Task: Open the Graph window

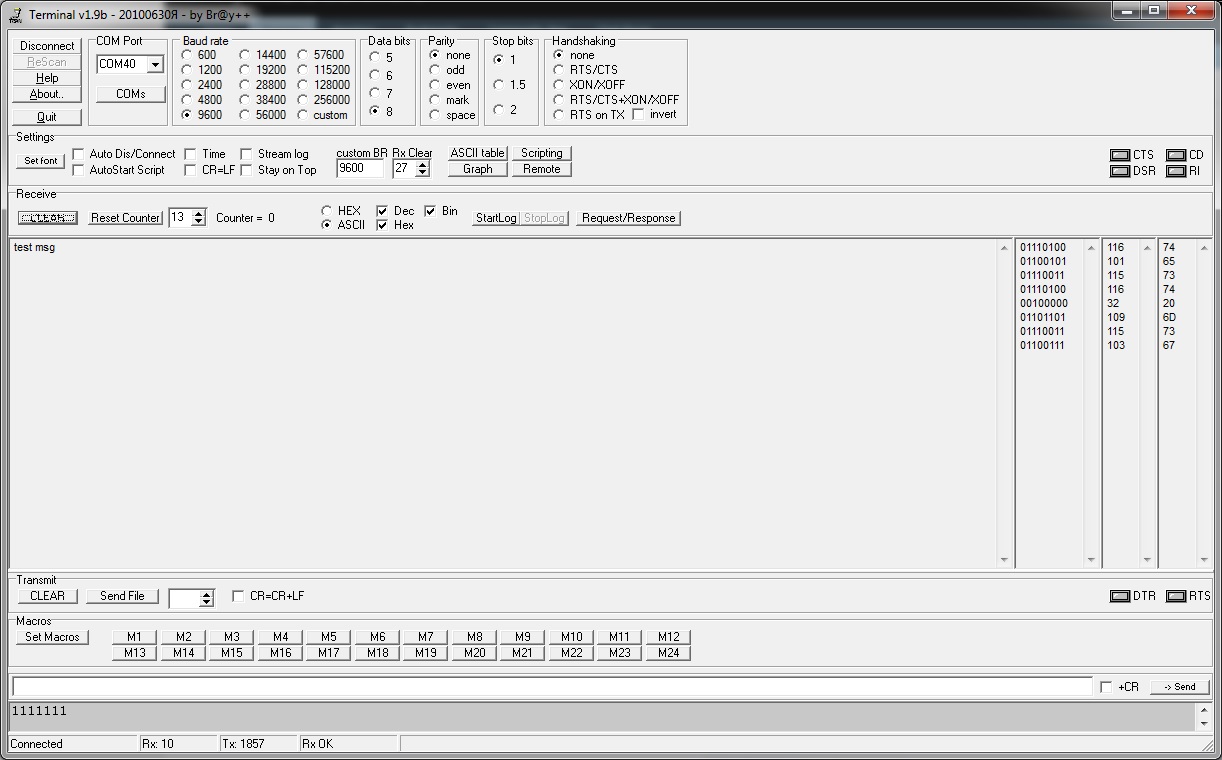Action: [478, 169]
